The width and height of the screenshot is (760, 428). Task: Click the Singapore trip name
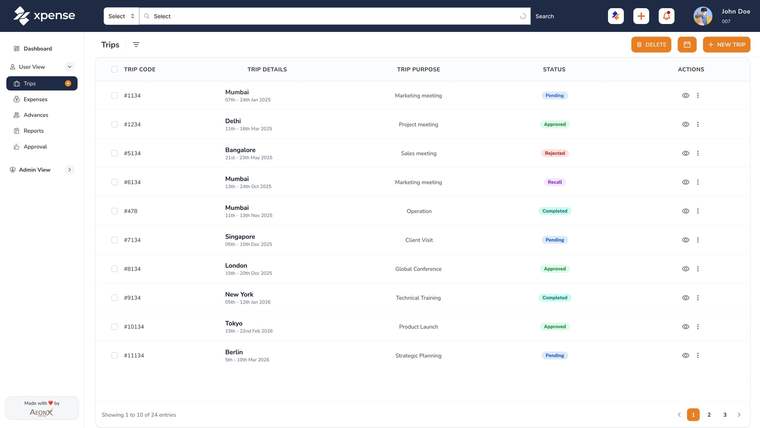tap(240, 237)
